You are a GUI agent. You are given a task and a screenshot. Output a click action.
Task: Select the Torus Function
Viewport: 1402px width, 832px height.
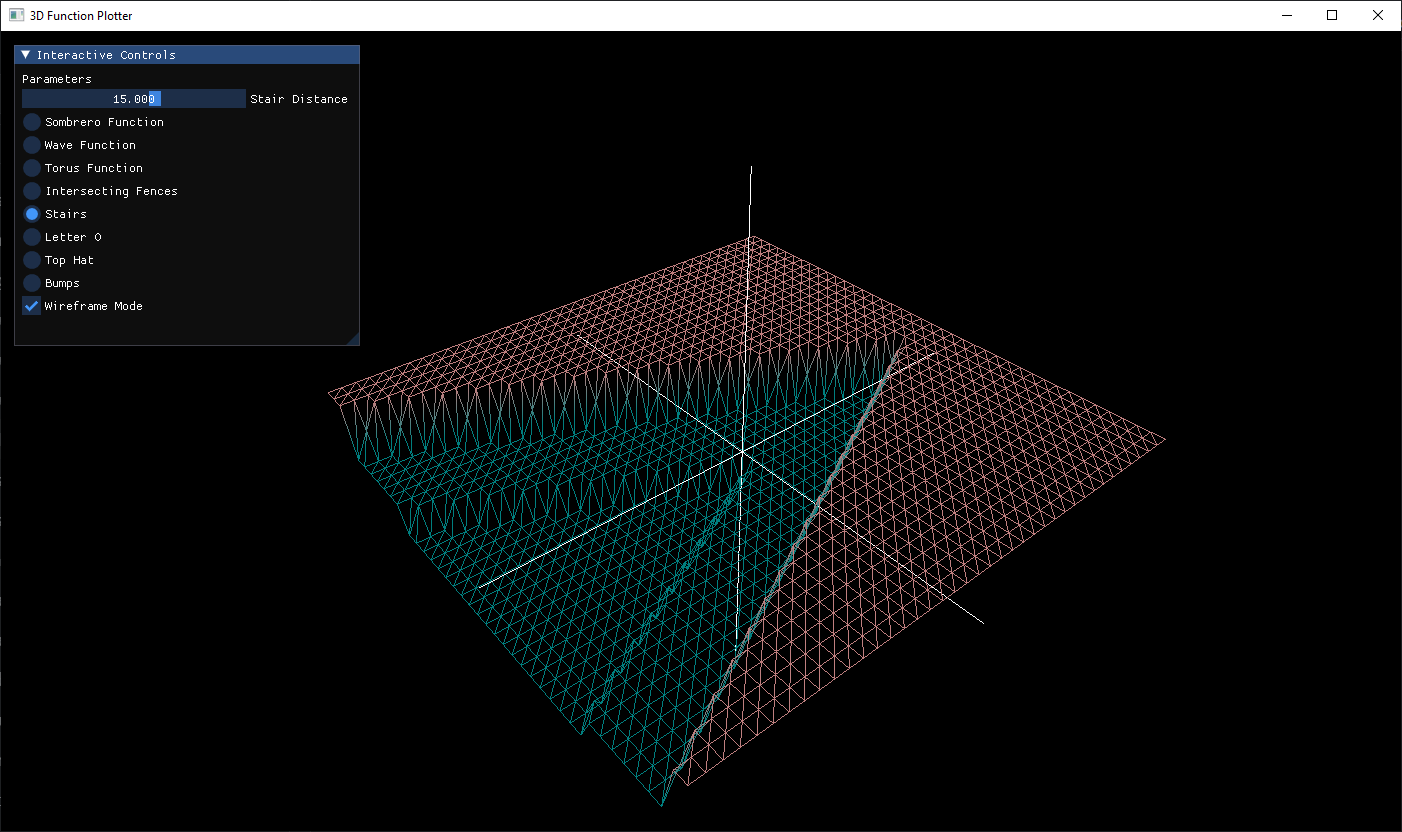[x=30, y=167]
